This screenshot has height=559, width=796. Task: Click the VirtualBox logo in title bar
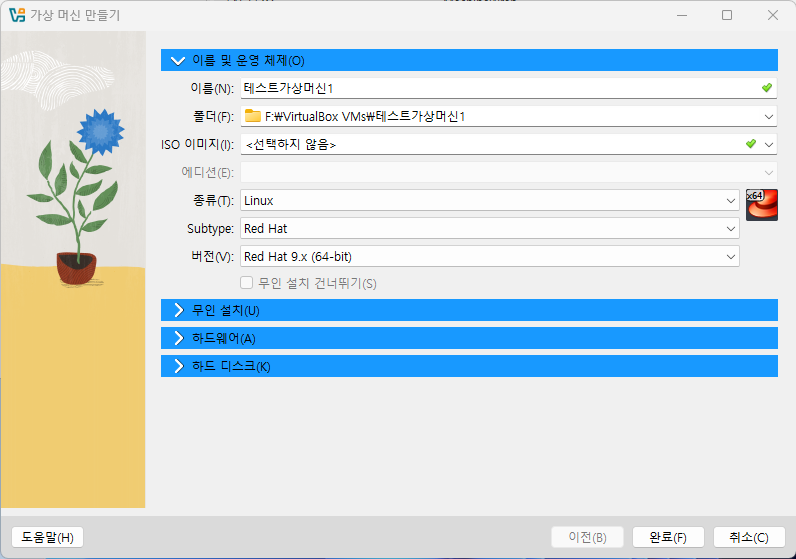(x=17, y=15)
